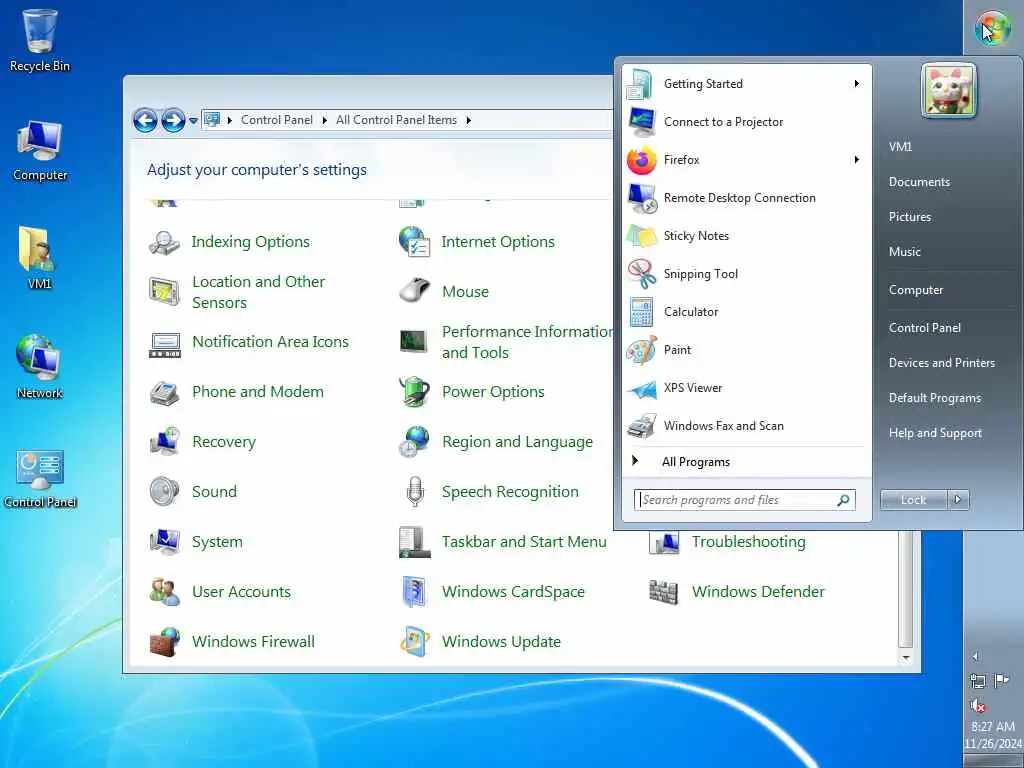Click the user account picture in Start menu
Image resolution: width=1024 pixels, height=768 pixels.
pyautogui.click(x=948, y=91)
